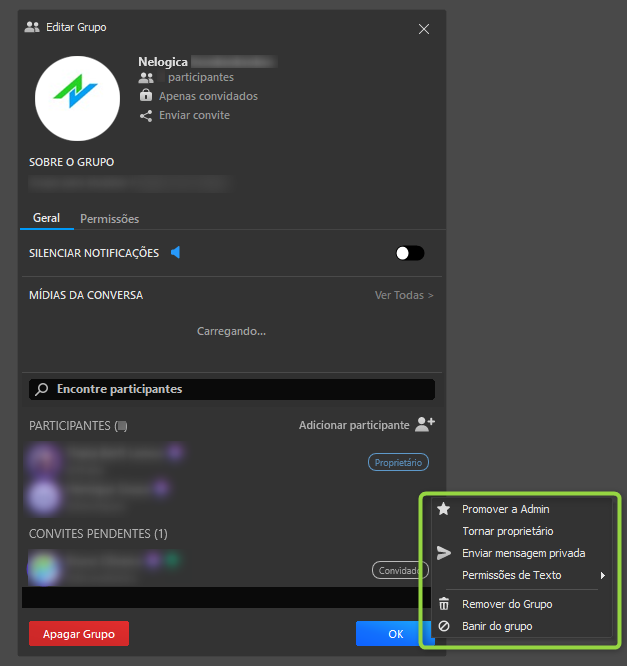Click the owner participant's avatar
This screenshot has width=627, height=666.
click(43, 460)
